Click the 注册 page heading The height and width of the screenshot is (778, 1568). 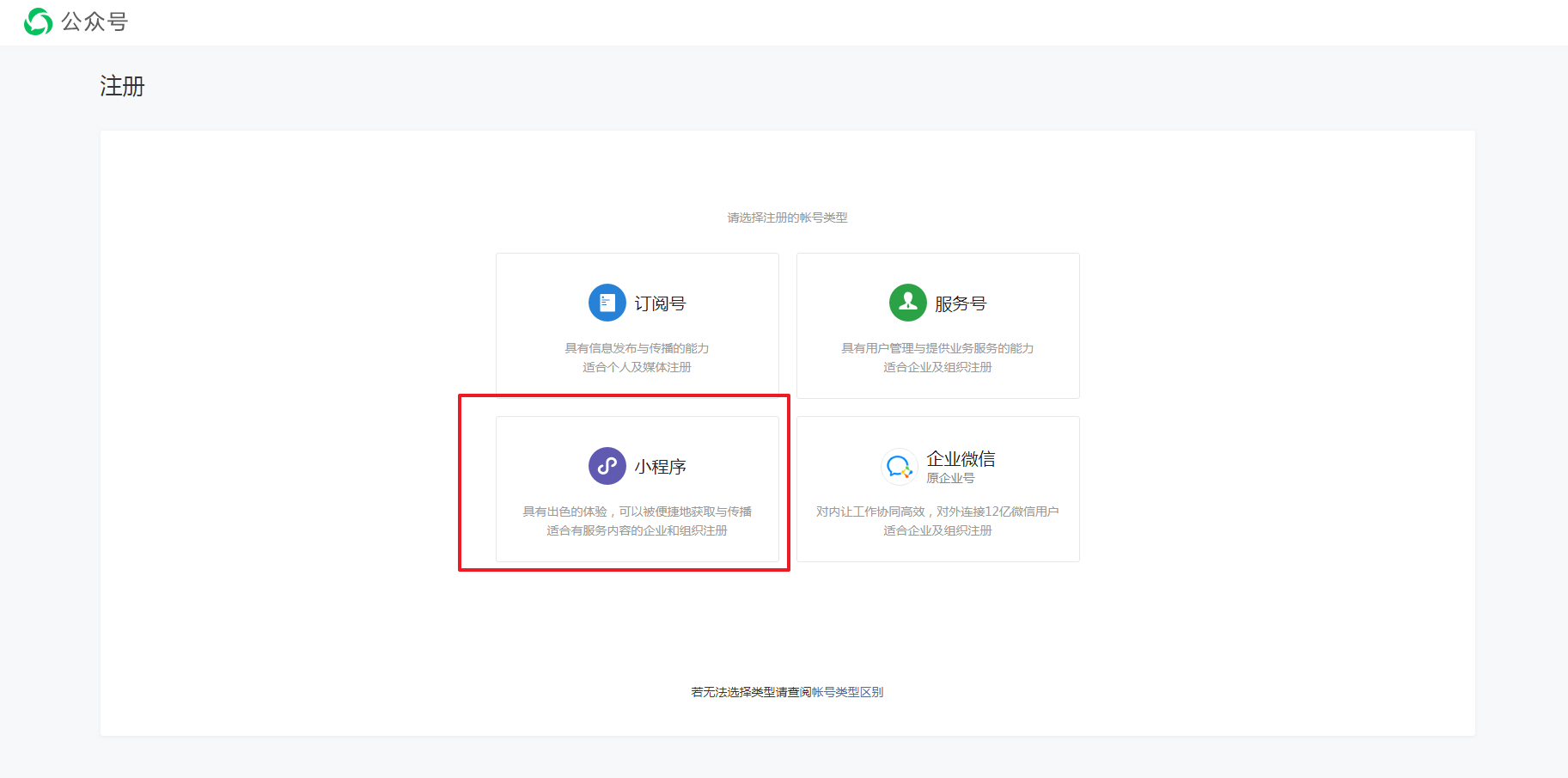point(122,86)
